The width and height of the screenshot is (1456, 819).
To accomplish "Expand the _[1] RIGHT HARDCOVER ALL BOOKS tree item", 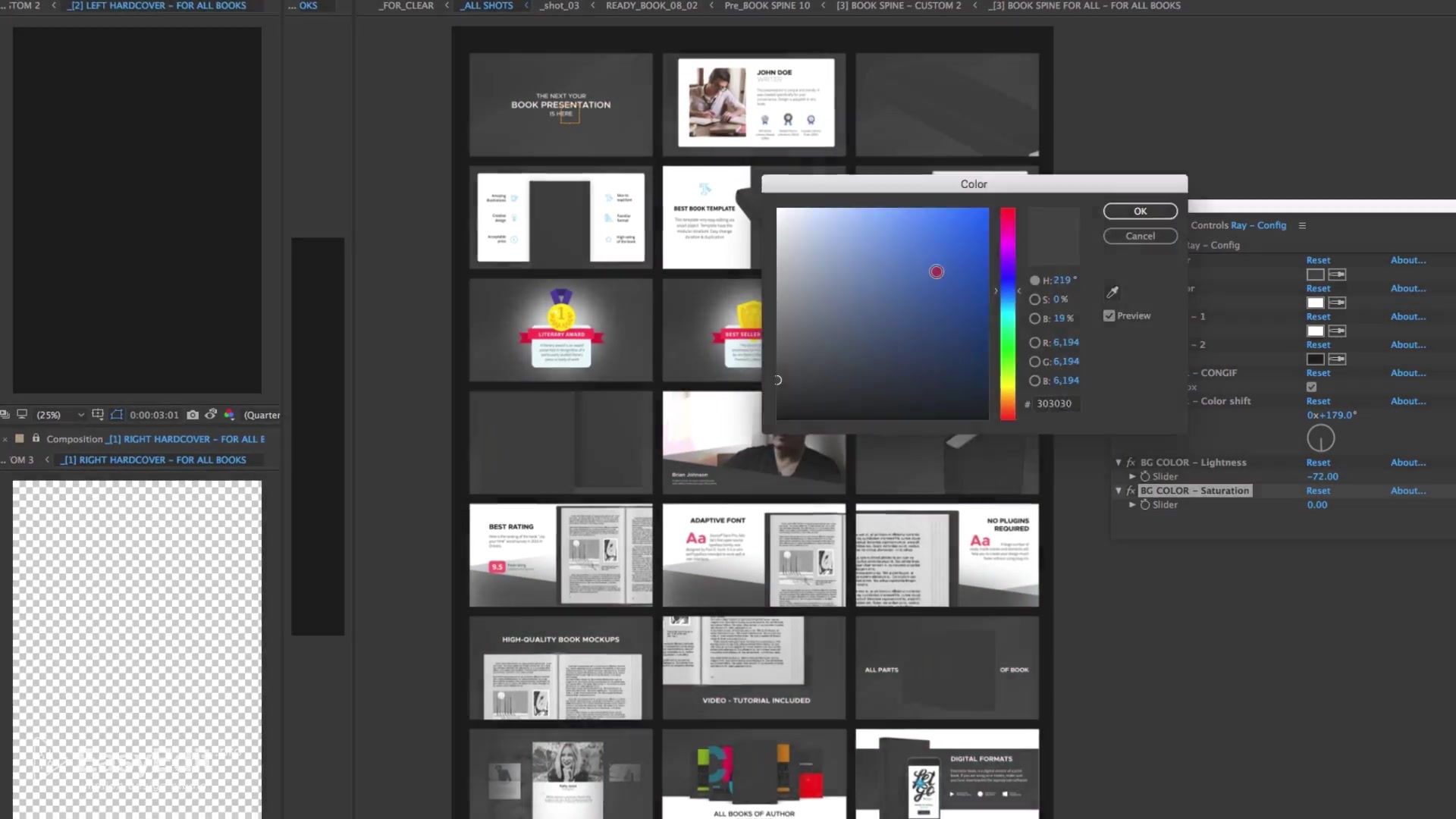I will (47, 459).
